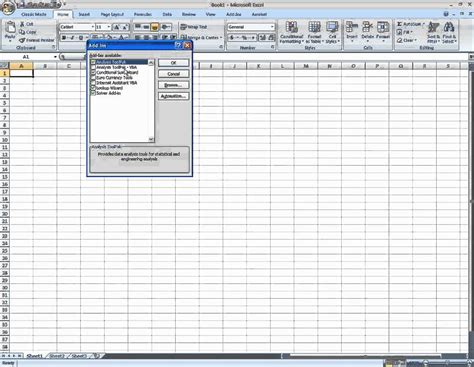
Task: Click Cancel in Add-Ins dialog
Action: 173,74
